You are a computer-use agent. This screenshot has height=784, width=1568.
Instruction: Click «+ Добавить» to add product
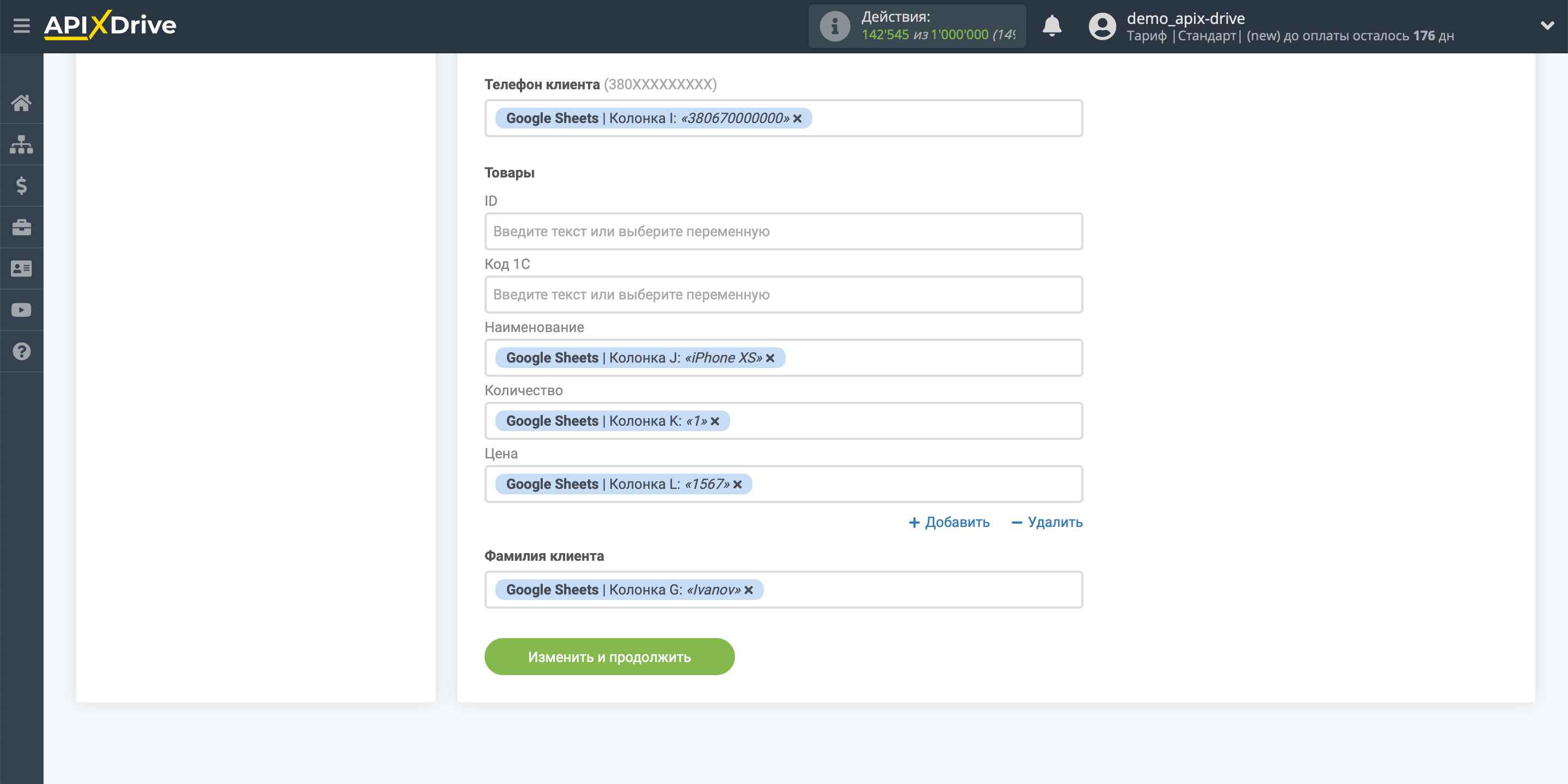[949, 521]
